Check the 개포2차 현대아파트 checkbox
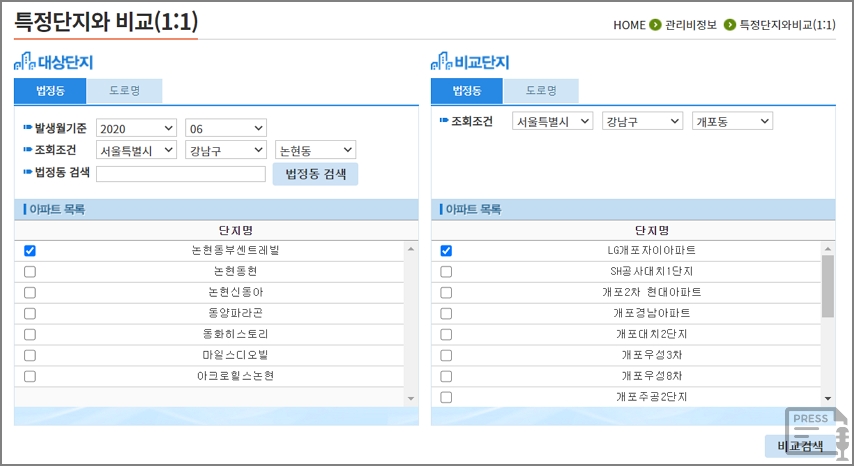Image resolution: width=854 pixels, height=466 pixels. [446, 293]
